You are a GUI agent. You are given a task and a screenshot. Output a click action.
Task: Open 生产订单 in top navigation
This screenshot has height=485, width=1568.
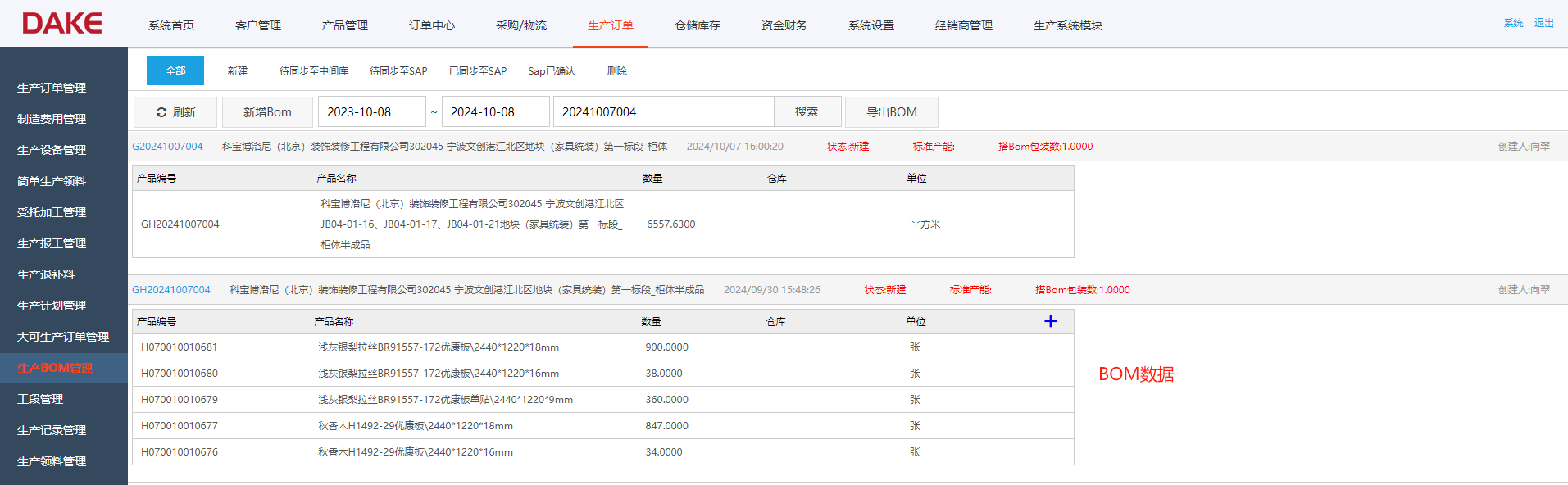point(610,25)
